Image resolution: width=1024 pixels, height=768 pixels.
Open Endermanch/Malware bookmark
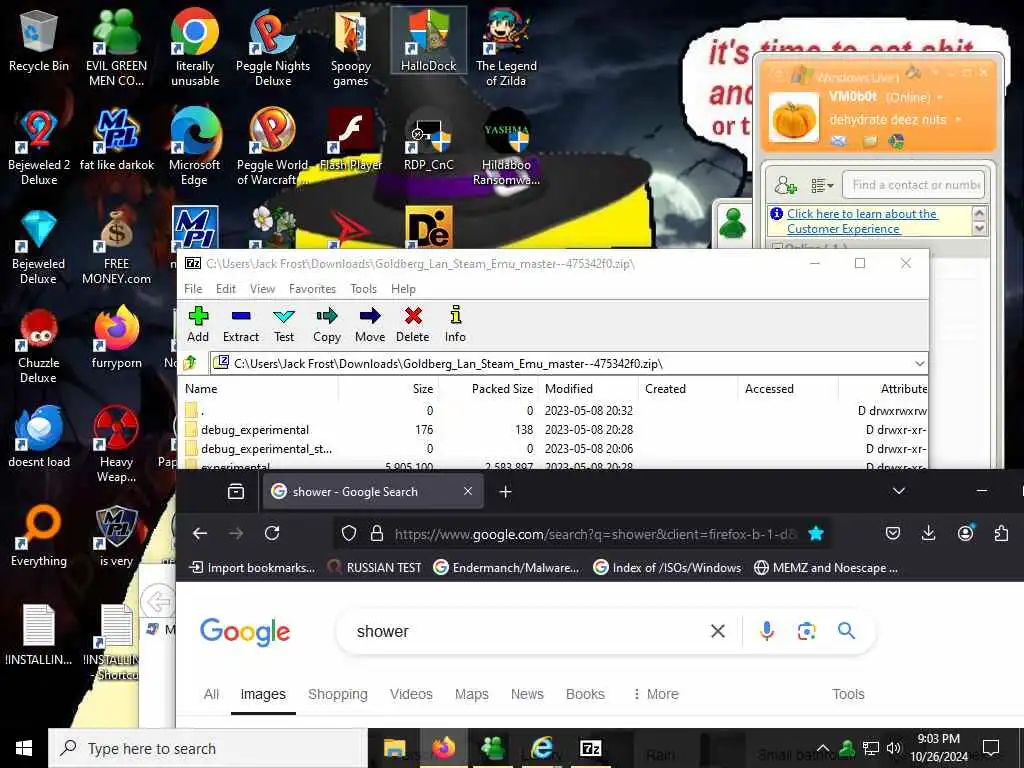[506, 568]
